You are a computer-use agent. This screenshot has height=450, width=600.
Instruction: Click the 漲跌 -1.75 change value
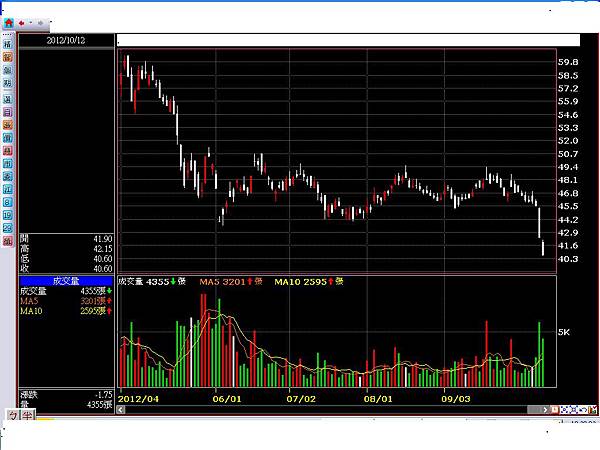[103, 395]
